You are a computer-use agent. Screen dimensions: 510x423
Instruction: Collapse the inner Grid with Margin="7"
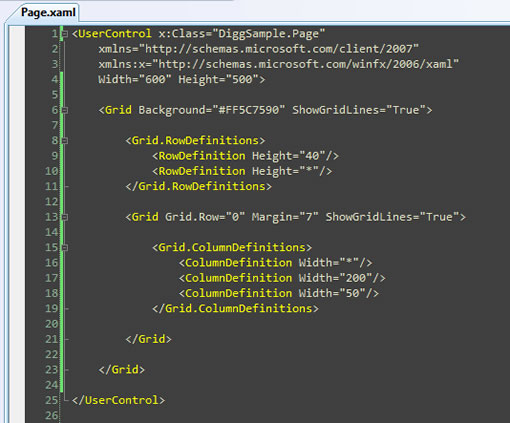[65, 217]
